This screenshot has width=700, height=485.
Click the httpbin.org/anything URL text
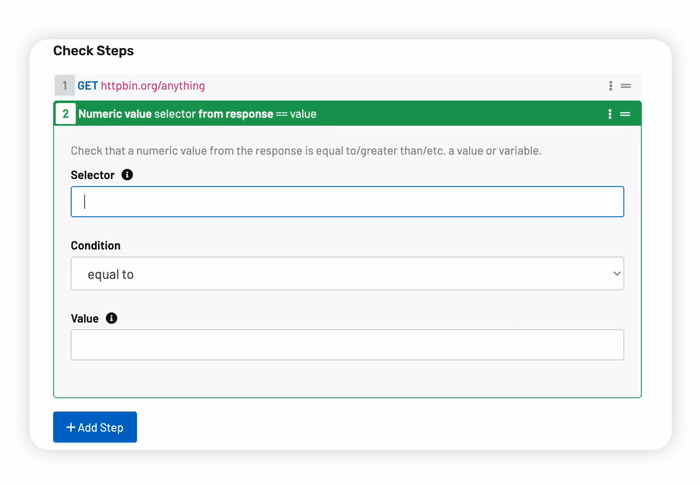coord(153,86)
